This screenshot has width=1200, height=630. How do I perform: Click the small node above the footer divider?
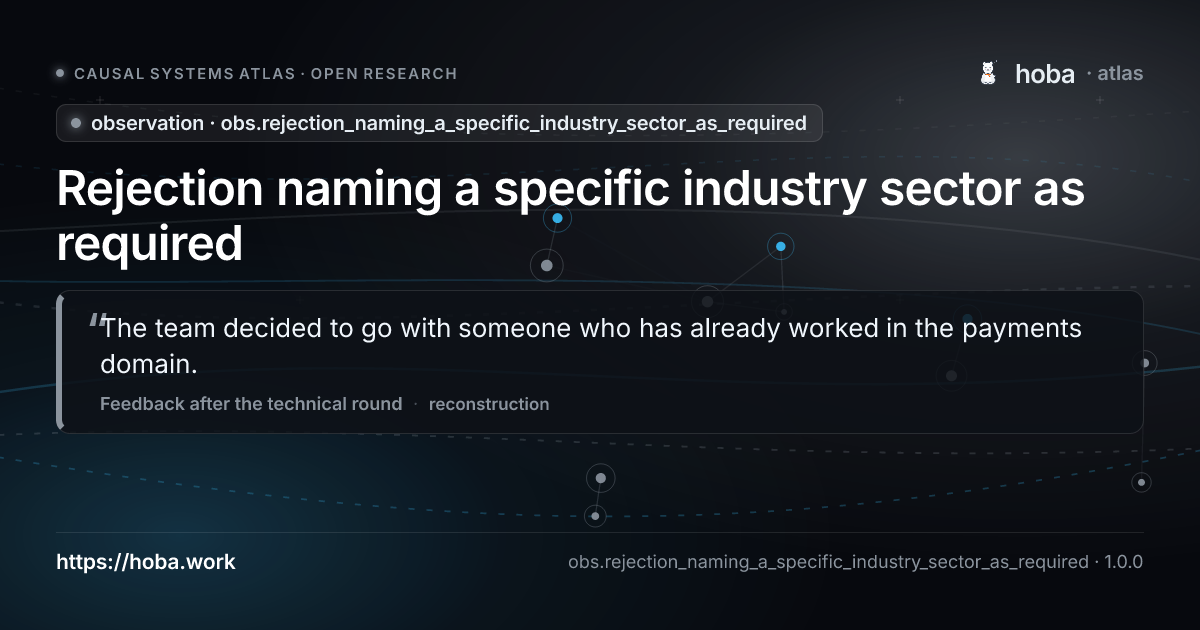[x=595, y=516]
